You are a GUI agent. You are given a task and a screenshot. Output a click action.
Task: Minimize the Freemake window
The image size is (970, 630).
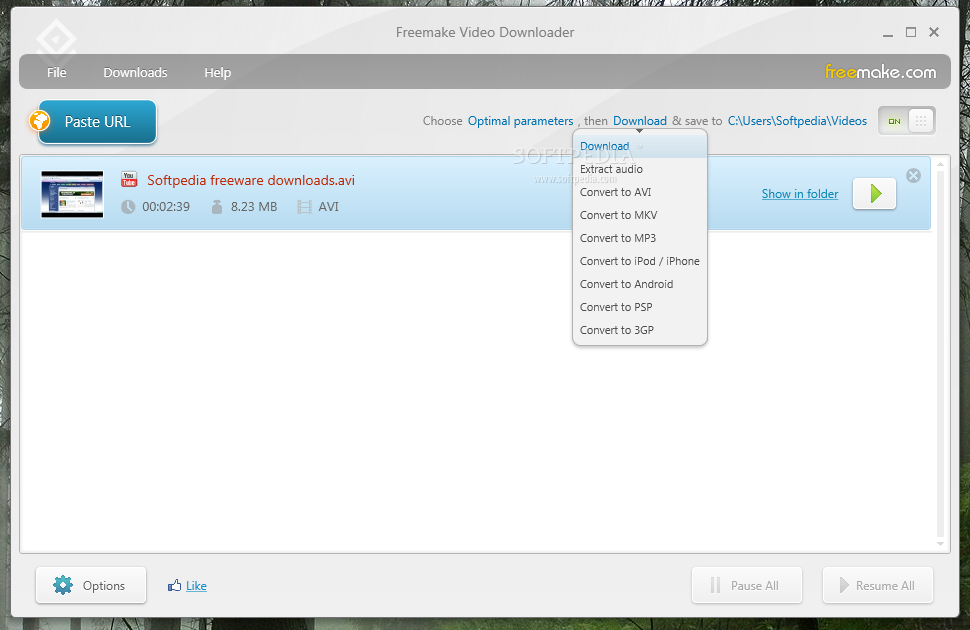point(888,33)
